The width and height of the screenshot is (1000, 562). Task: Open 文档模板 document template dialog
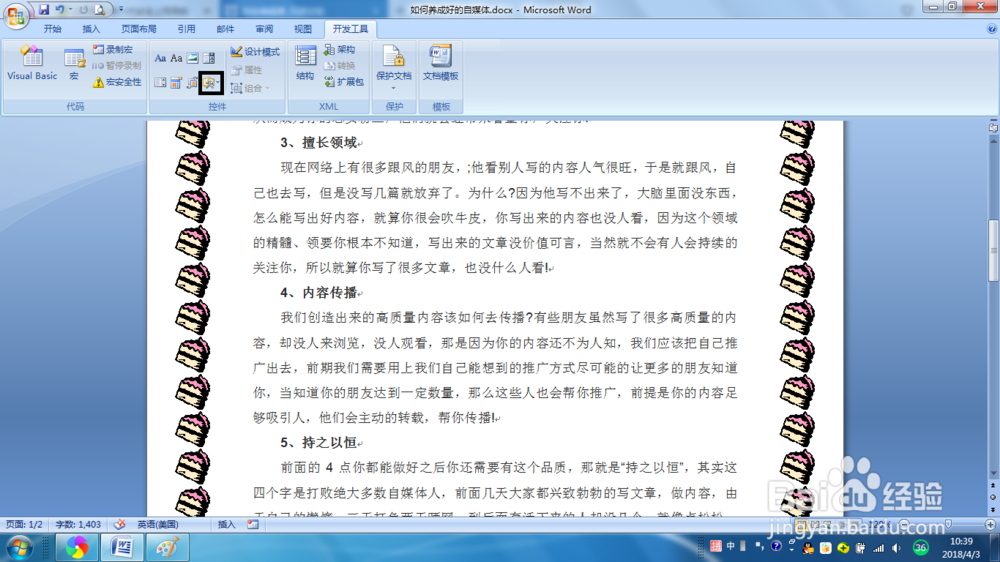point(441,63)
